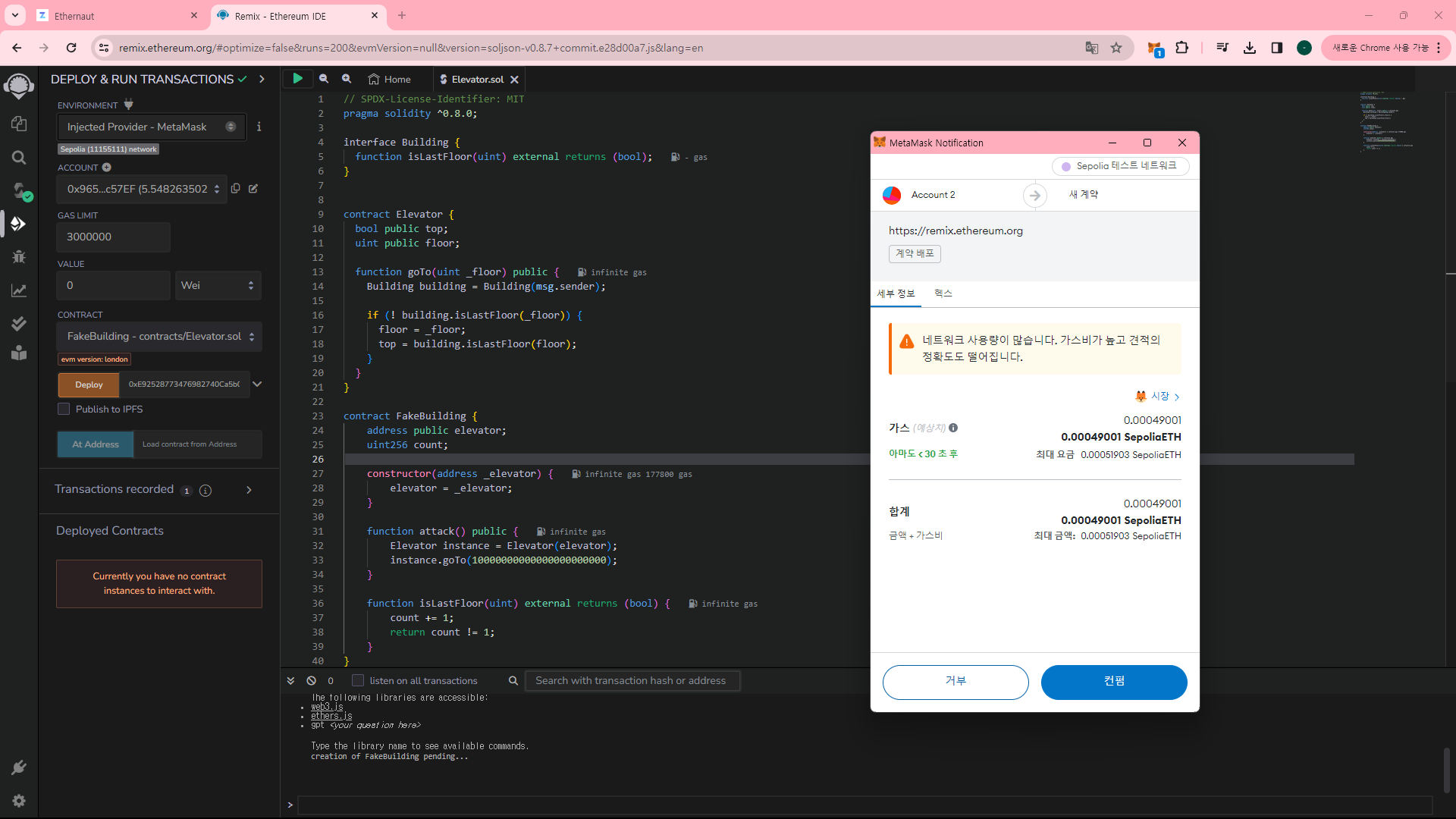Image resolution: width=1456 pixels, height=819 pixels.
Task: Open the Debugger bug icon in sidebar
Action: (x=19, y=257)
